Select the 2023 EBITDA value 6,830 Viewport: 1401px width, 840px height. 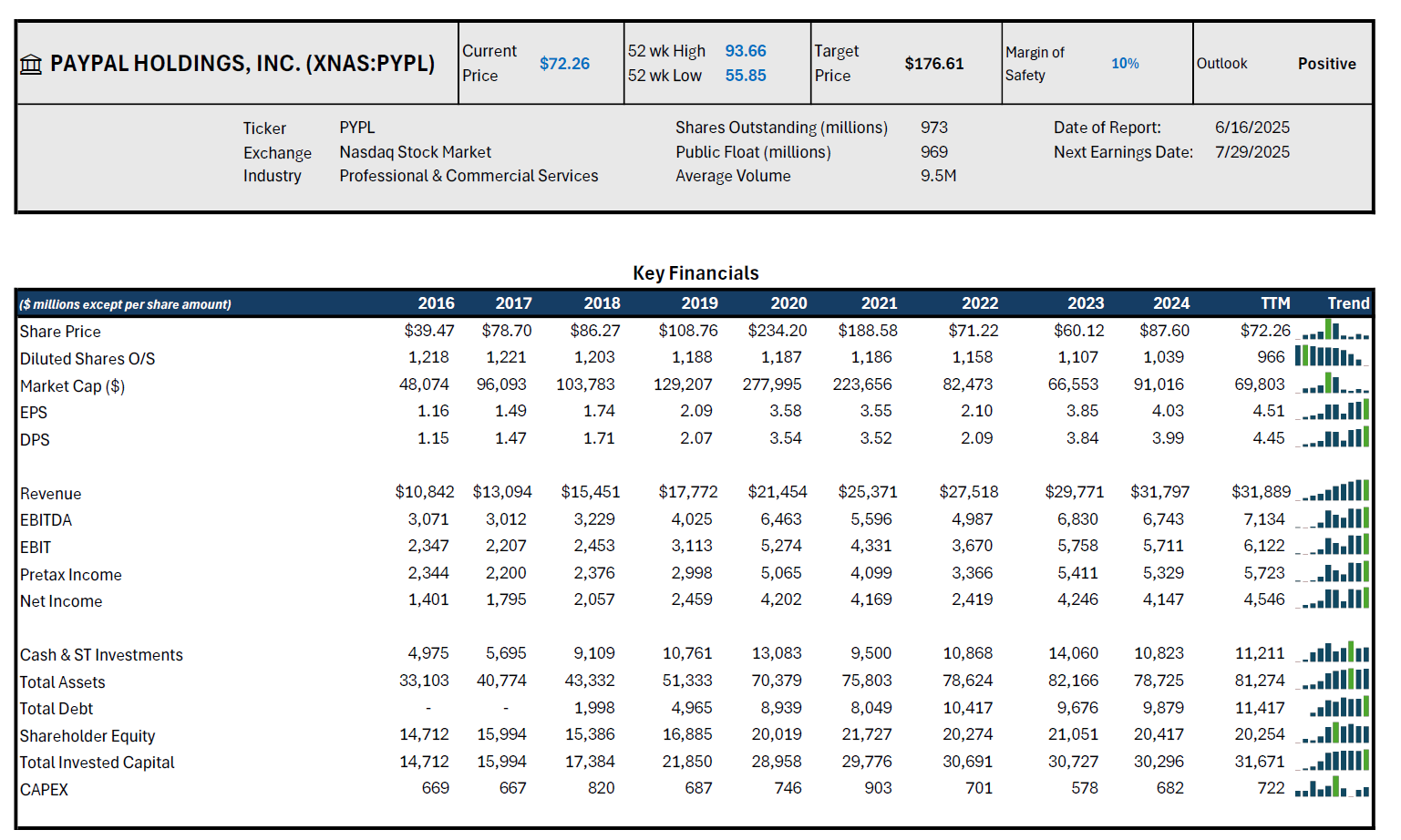[x=1077, y=519]
